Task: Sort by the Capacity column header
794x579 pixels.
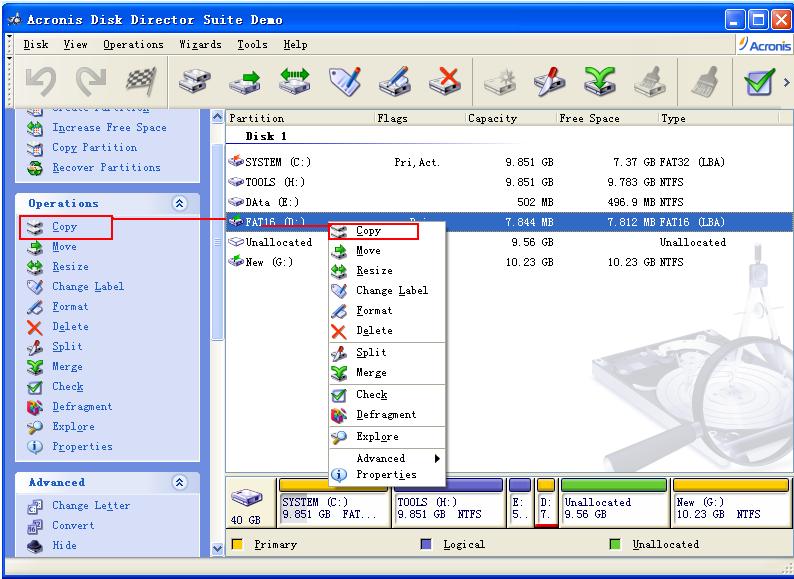Action: click(x=510, y=118)
